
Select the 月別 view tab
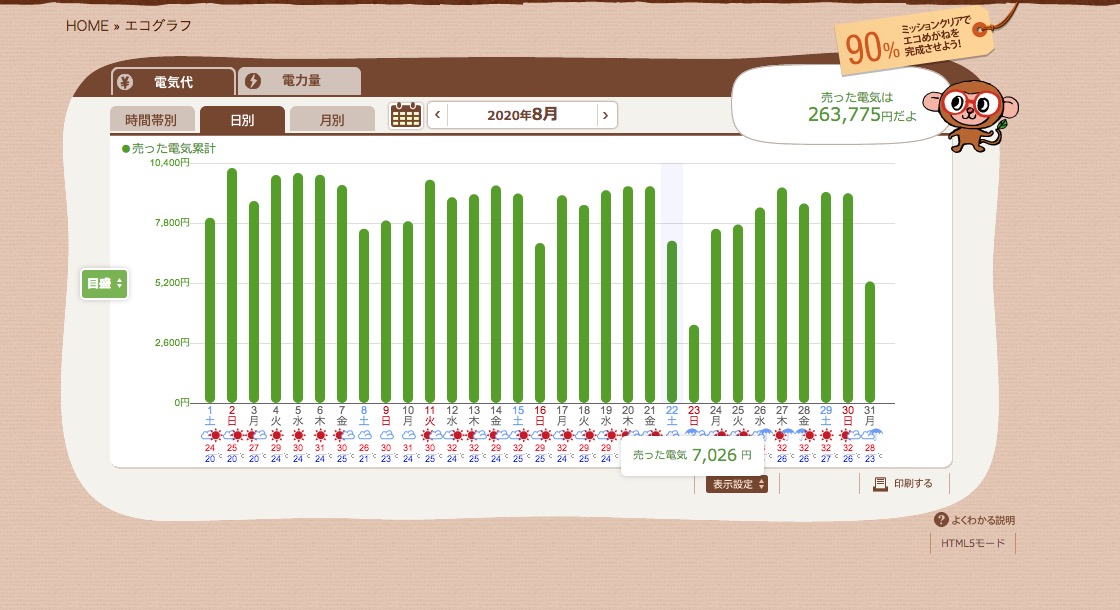tap(332, 120)
